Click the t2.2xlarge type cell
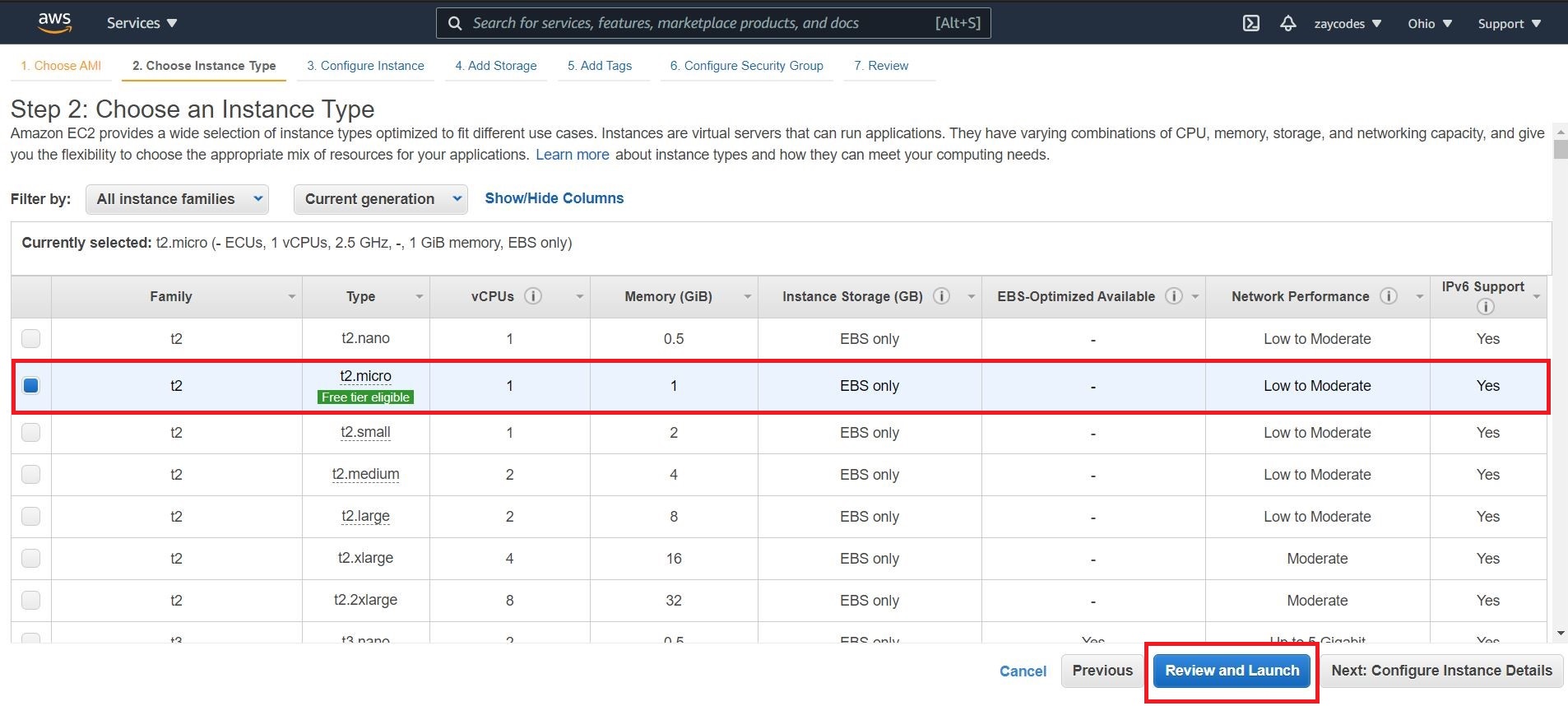1568x706 pixels. click(x=366, y=600)
